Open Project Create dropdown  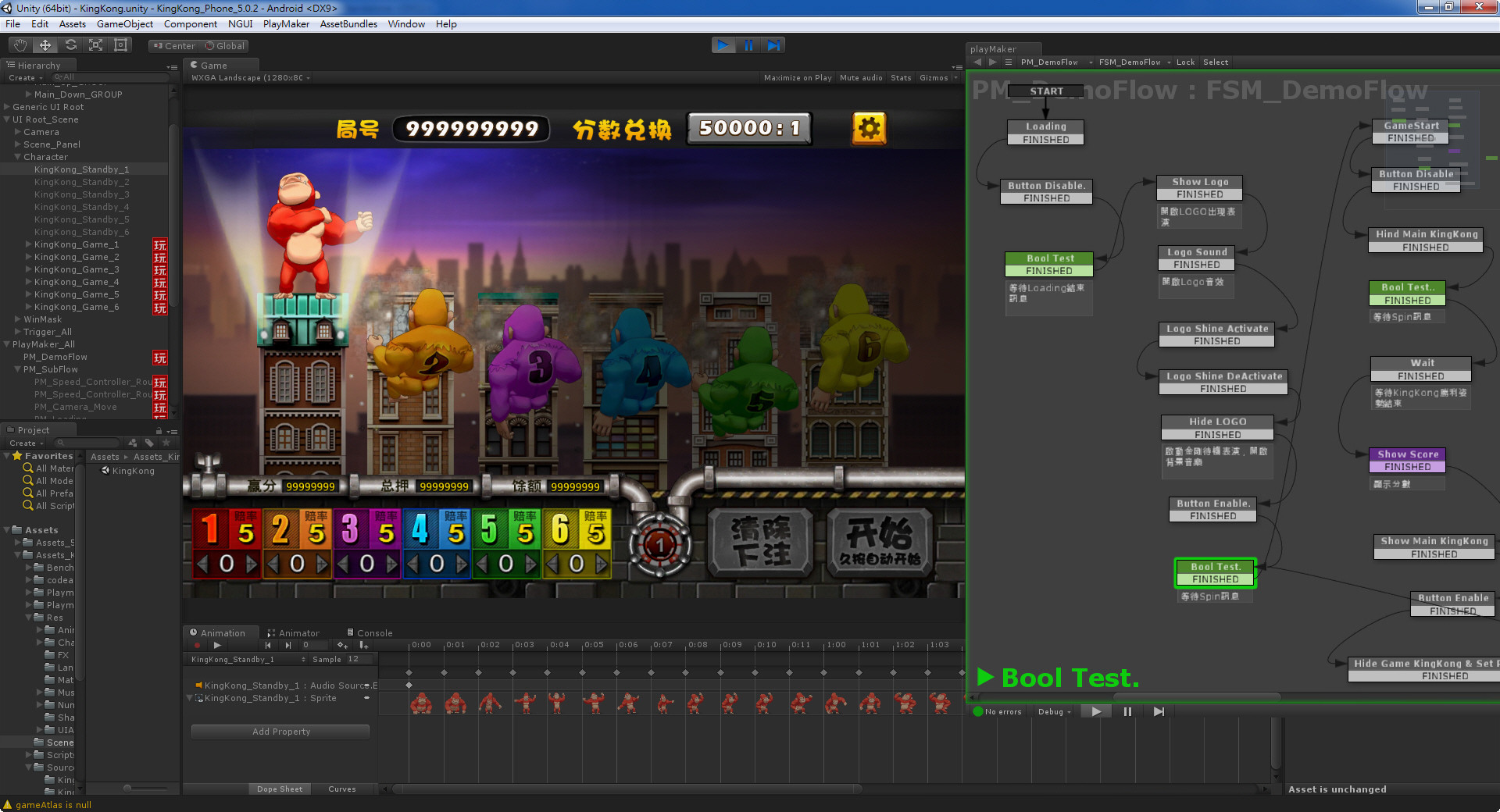pyautogui.click(x=27, y=443)
